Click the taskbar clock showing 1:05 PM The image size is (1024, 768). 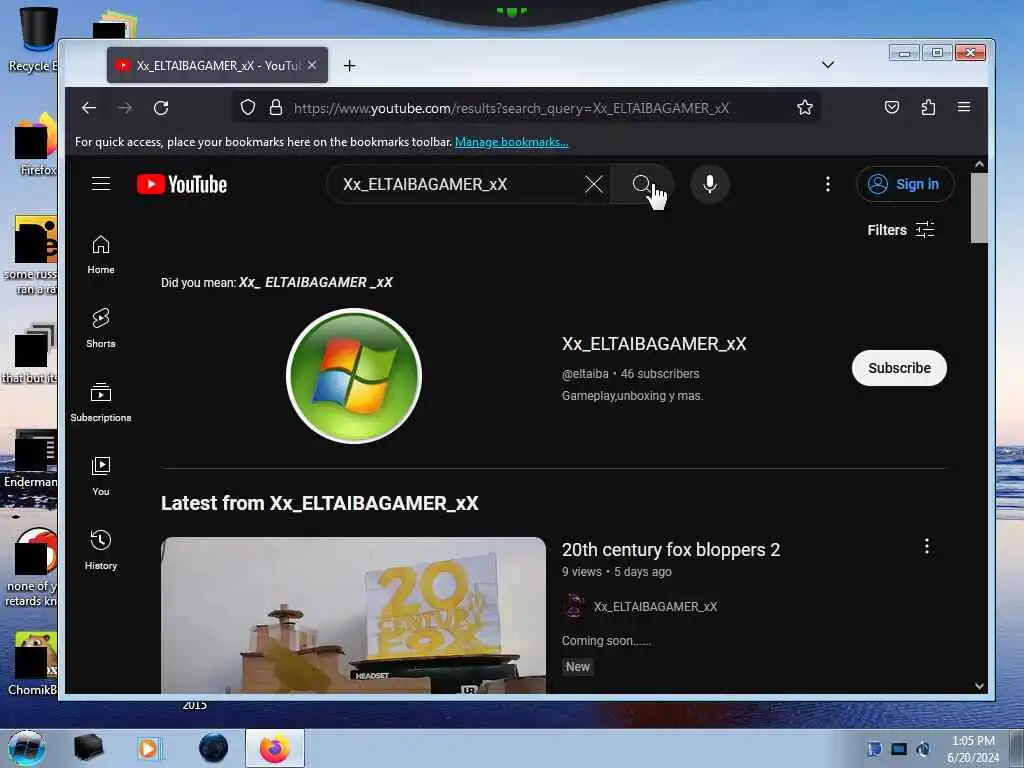pos(973,749)
